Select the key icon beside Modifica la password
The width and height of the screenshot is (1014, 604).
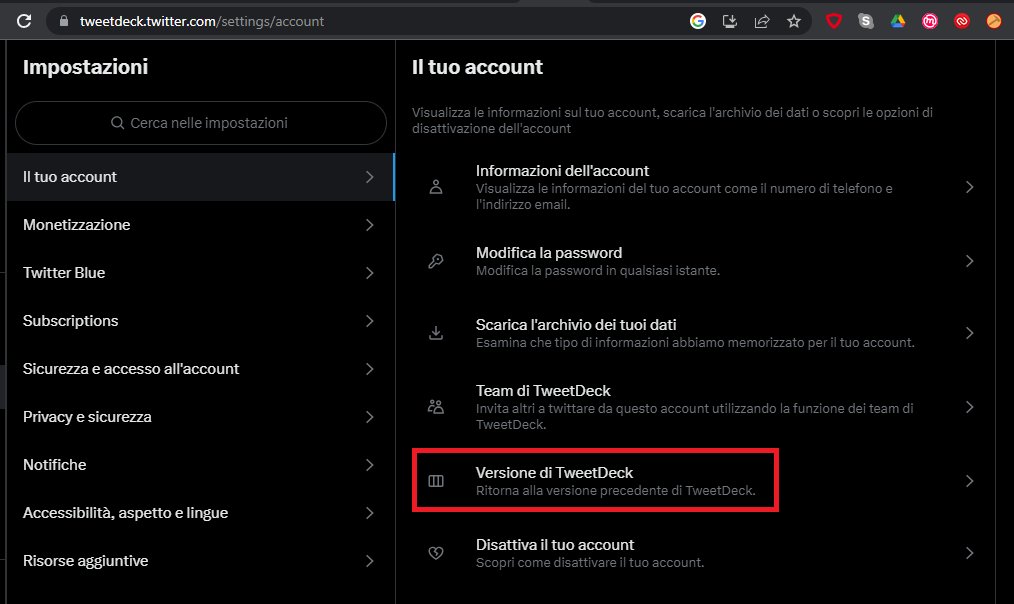[435, 260]
